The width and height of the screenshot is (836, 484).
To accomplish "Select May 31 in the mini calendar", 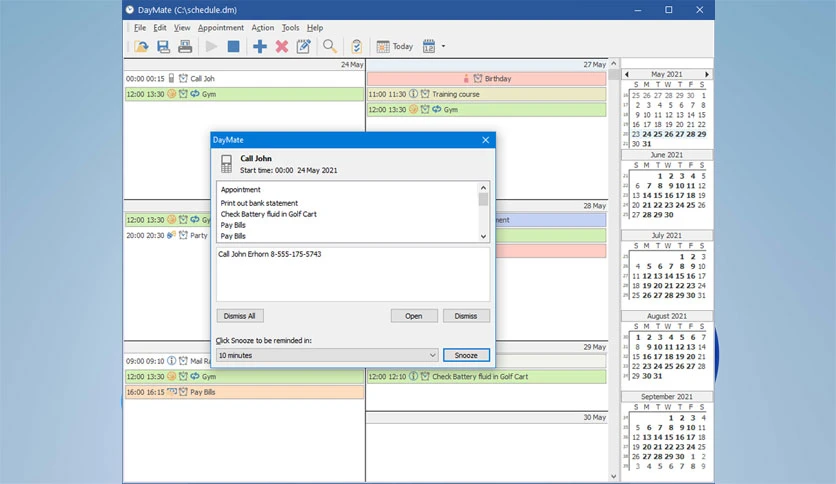I will [x=647, y=144].
